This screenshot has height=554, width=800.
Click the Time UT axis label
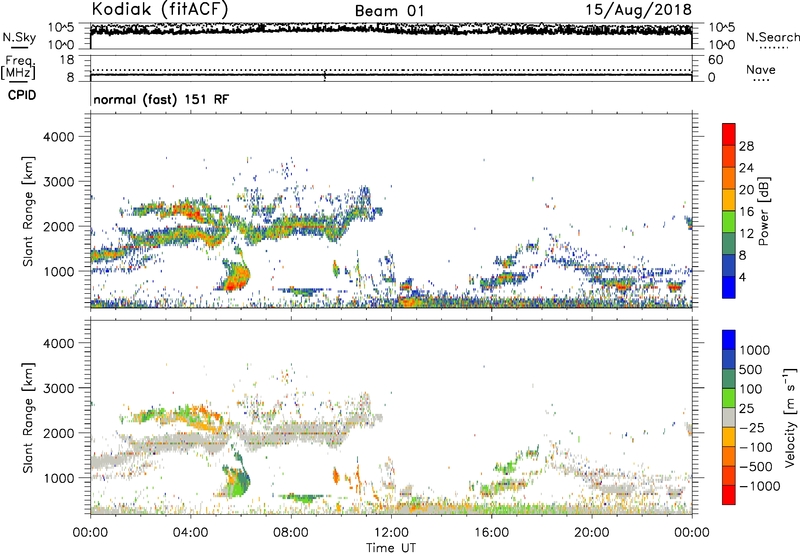(391, 548)
